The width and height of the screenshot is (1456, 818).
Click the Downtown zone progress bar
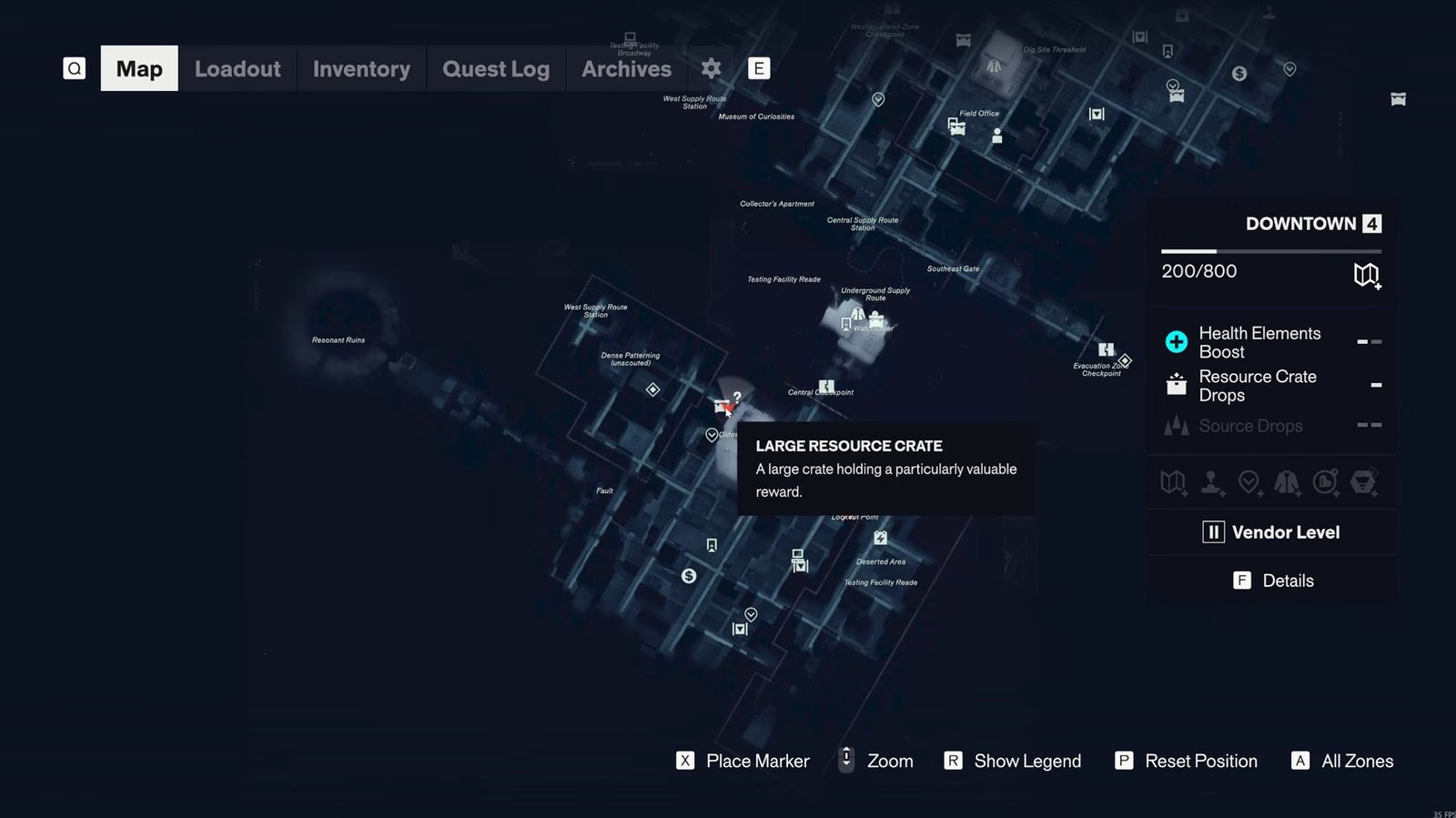[x=1271, y=251]
